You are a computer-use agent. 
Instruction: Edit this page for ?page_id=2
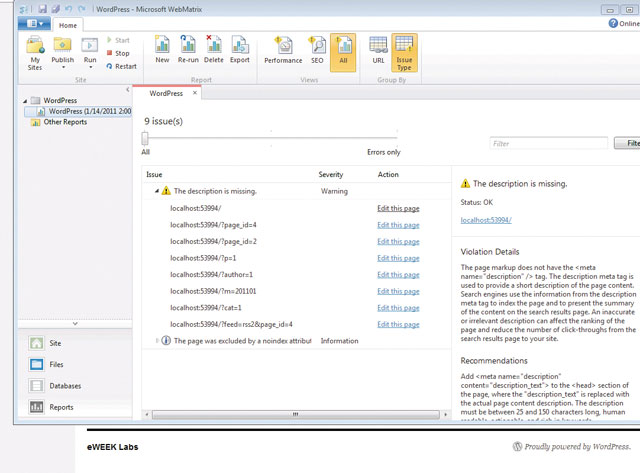(x=398, y=242)
